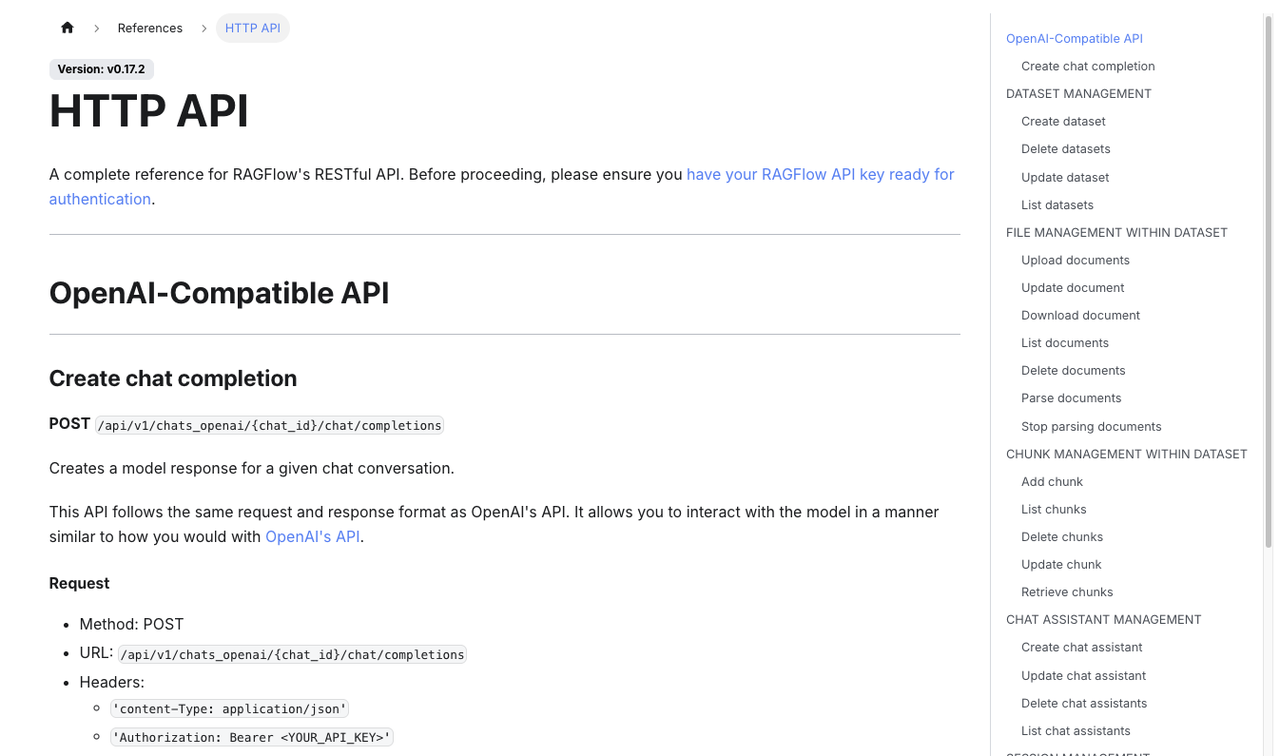The height and width of the screenshot is (756, 1280).
Task: Select Delete datasets sidebar entry
Action: tap(1066, 149)
